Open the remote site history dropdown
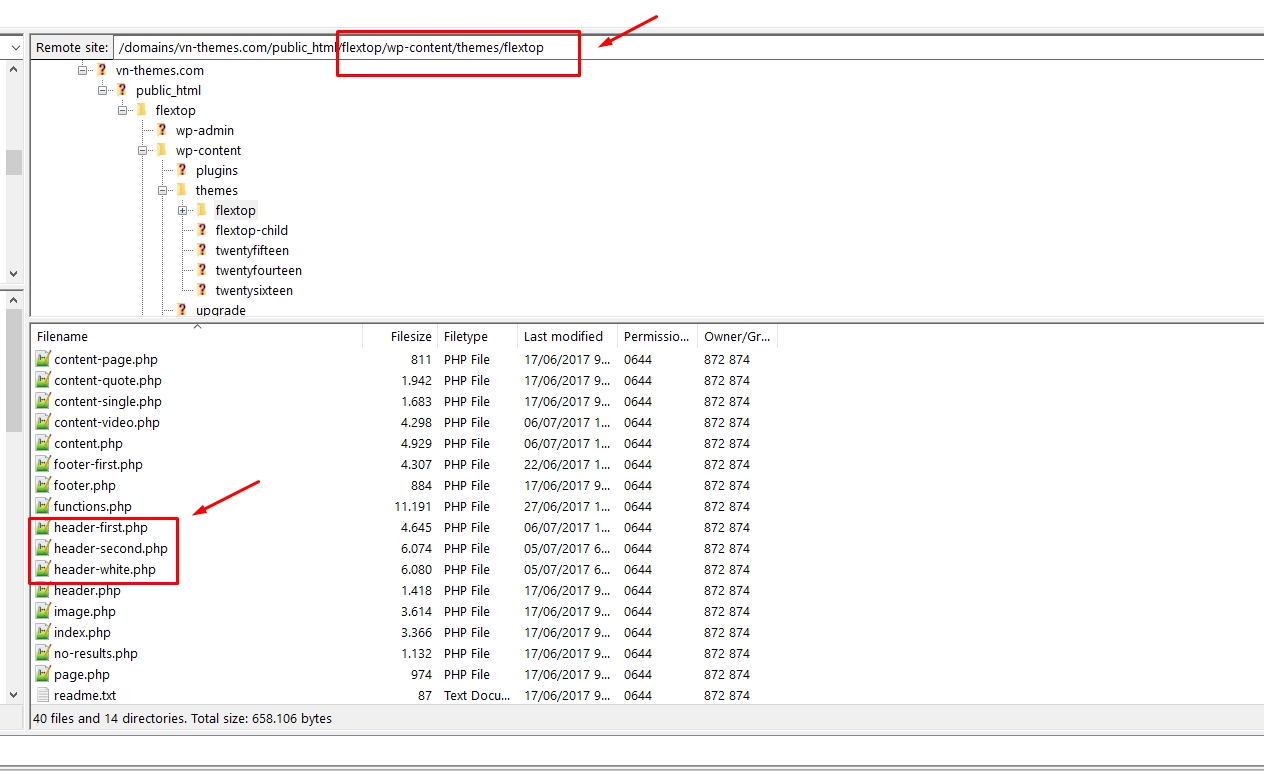Image resolution: width=1264 pixels, height=771 pixels. 14,46
